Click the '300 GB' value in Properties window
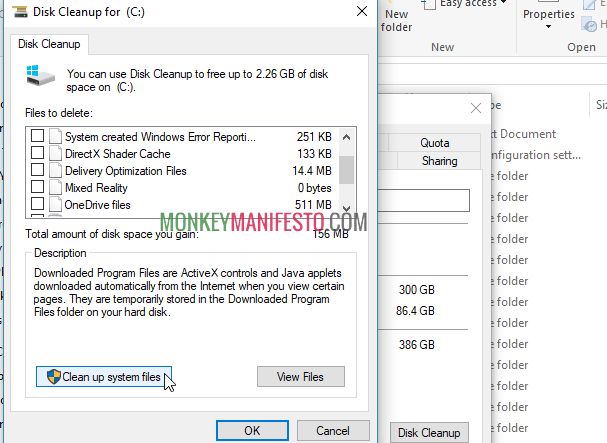 click(417, 290)
